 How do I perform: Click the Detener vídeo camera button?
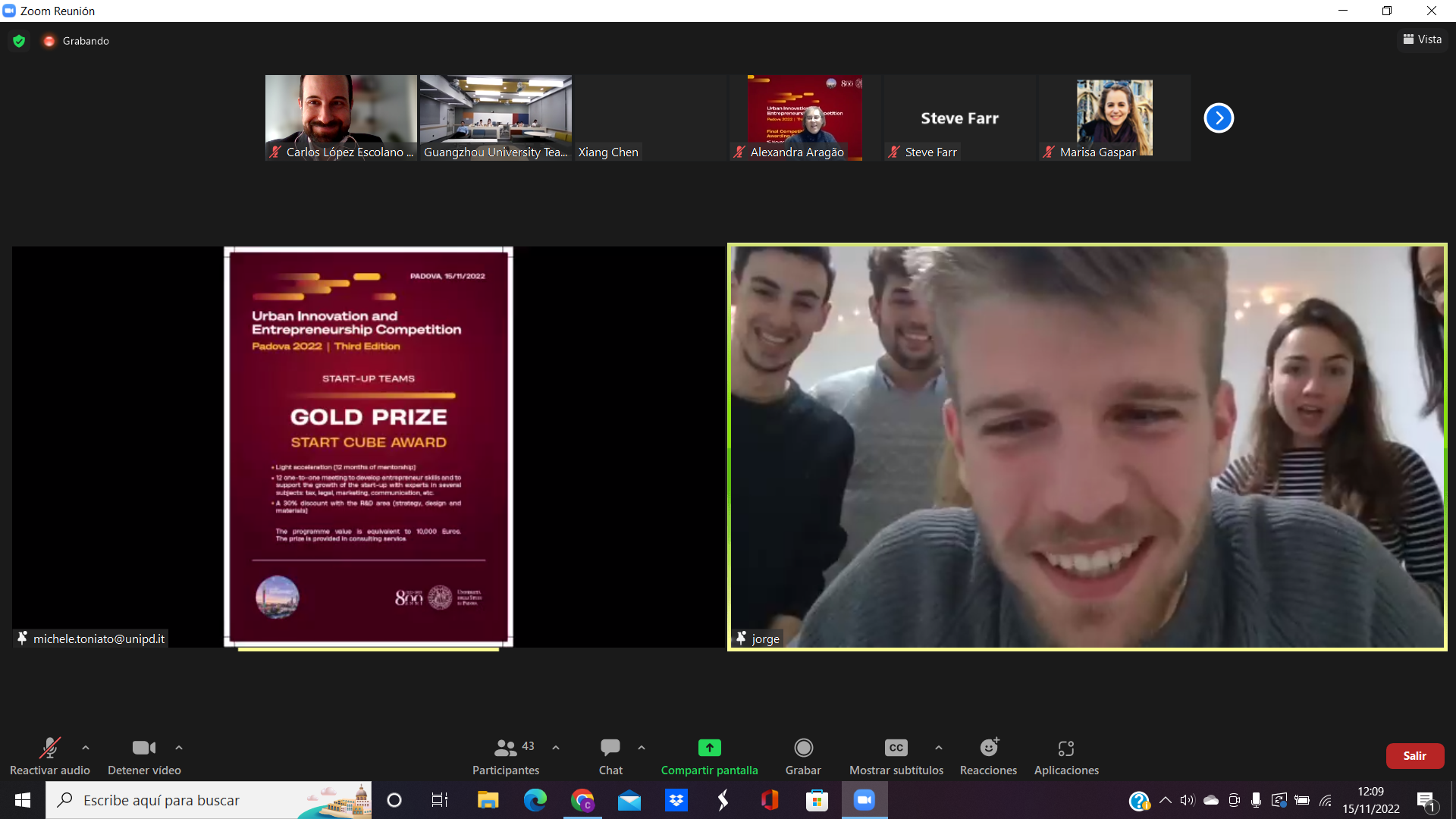[x=144, y=756]
